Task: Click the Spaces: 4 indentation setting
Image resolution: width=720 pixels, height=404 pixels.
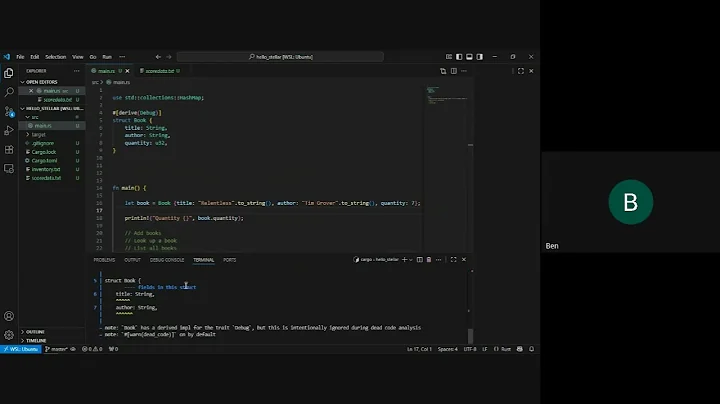Action: click(x=447, y=349)
